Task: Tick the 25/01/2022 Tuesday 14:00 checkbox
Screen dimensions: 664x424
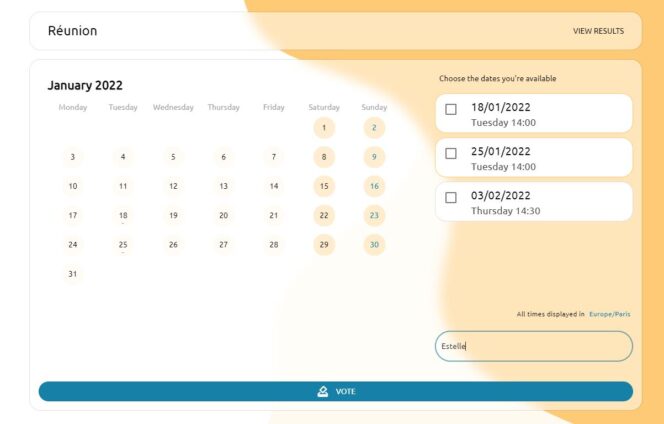Action: [x=451, y=154]
